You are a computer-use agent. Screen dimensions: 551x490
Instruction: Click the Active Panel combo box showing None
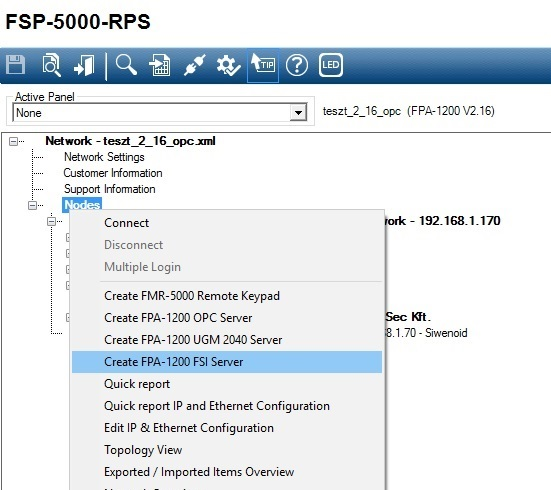(x=160, y=113)
